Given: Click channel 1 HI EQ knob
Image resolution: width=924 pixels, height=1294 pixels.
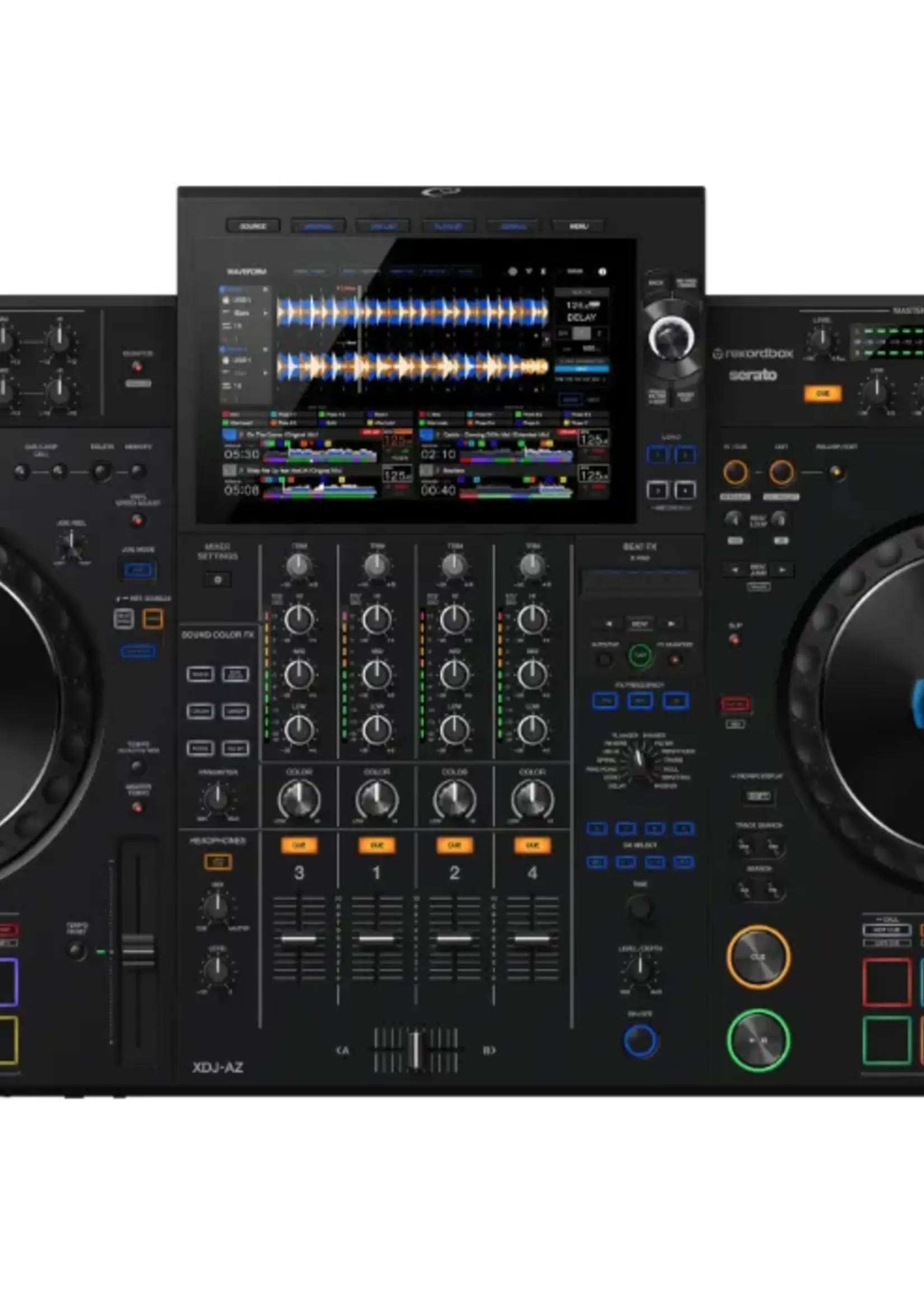Looking at the screenshot, I should point(376,620).
